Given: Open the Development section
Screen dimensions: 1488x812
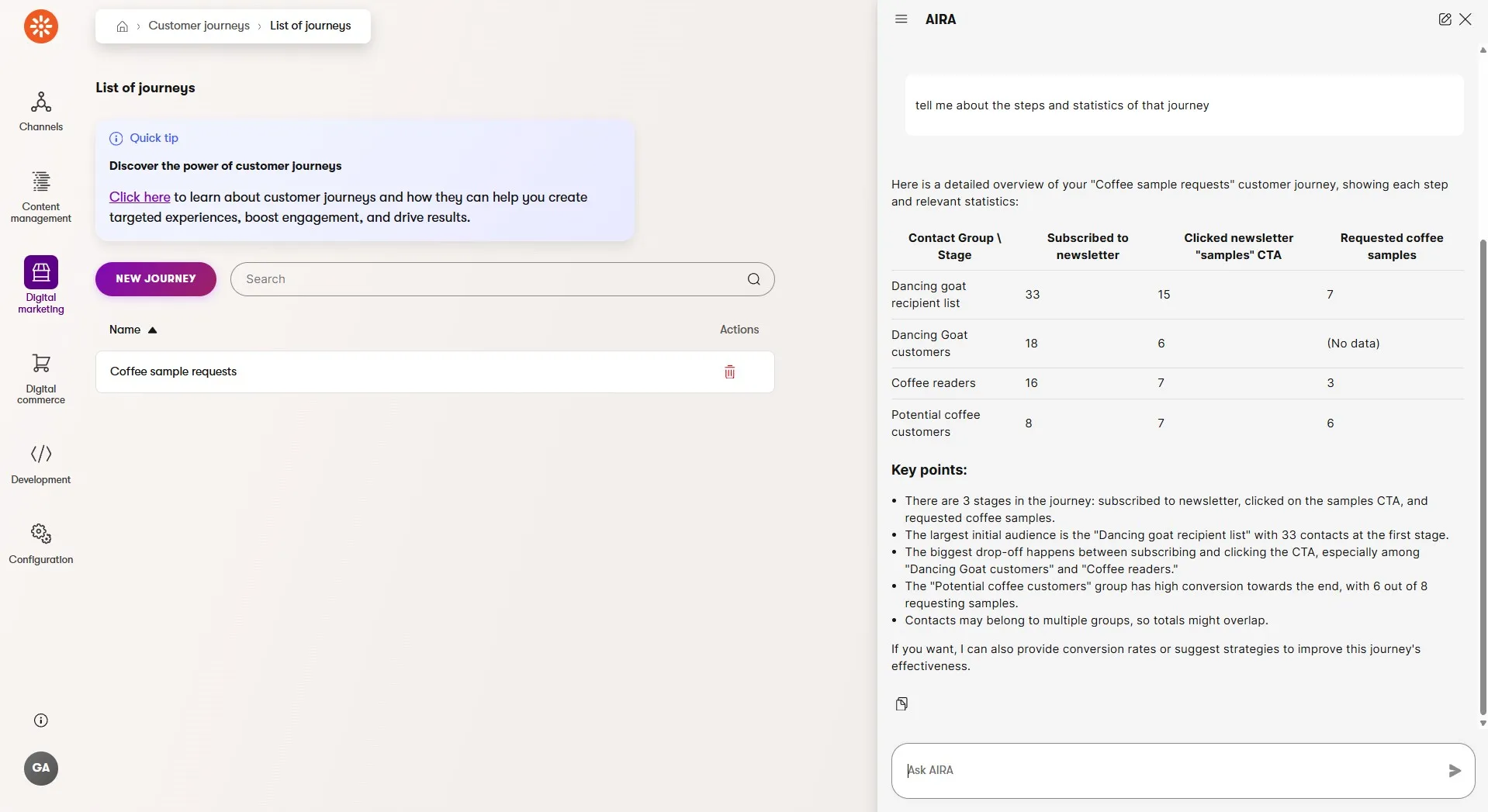Looking at the screenshot, I should 41,464.
